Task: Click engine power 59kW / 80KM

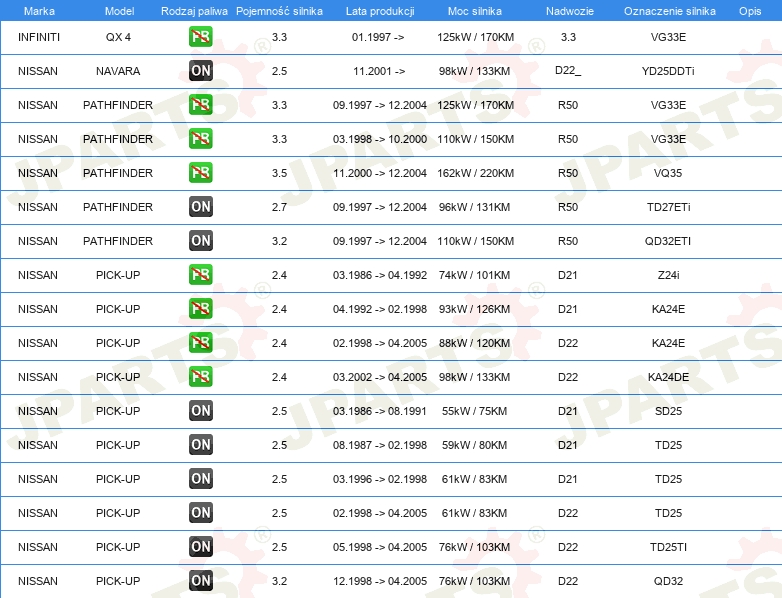Action: (474, 445)
